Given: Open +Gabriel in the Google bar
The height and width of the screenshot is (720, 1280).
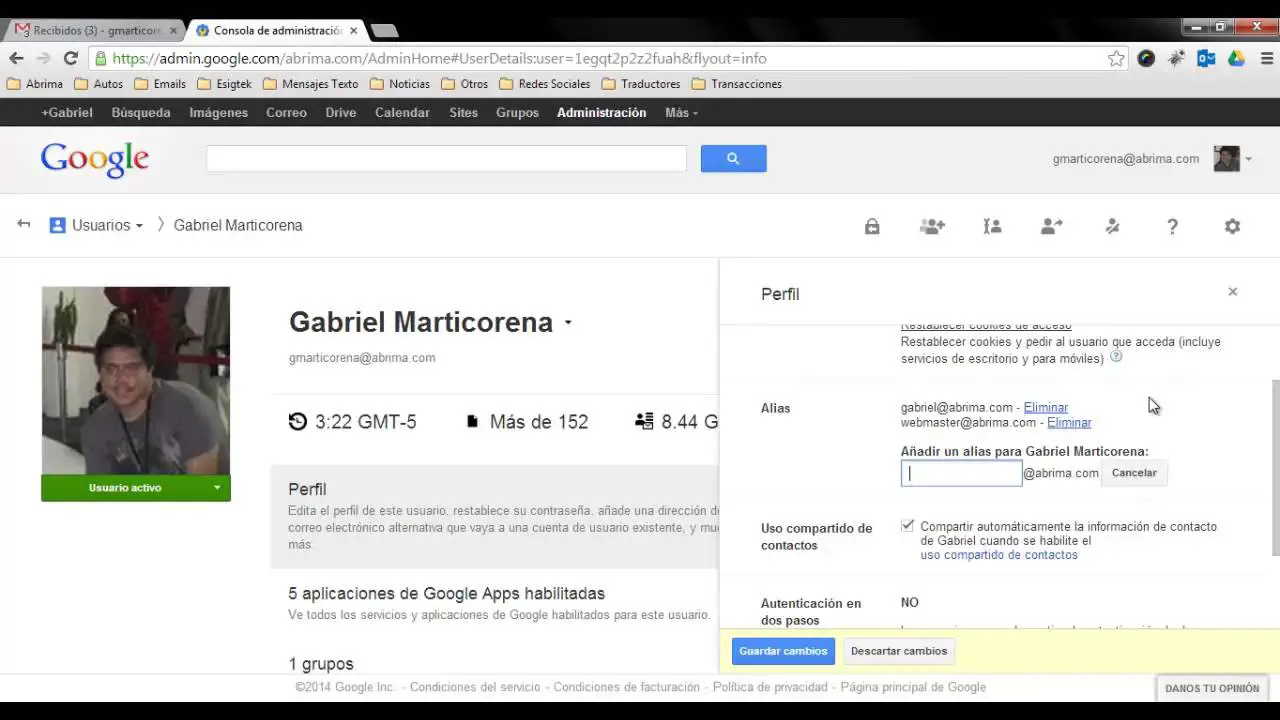Looking at the screenshot, I should point(67,113).
